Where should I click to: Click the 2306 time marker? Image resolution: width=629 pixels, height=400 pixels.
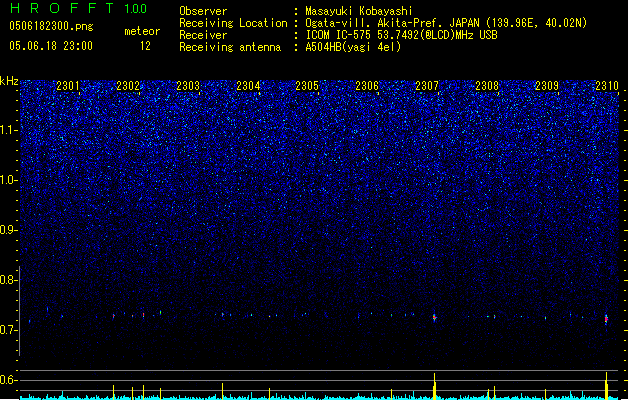[x=367, y=86]
